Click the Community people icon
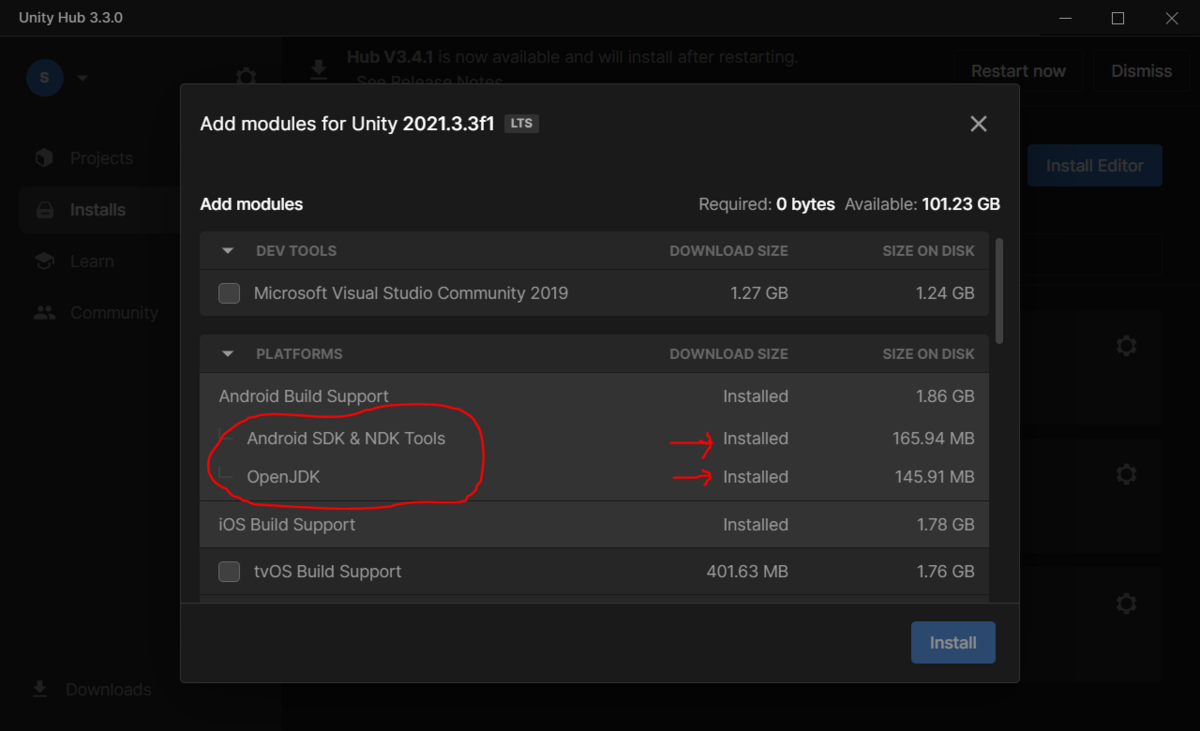The height and width of the screenshot is (731, 1200). tap(44, 313)
